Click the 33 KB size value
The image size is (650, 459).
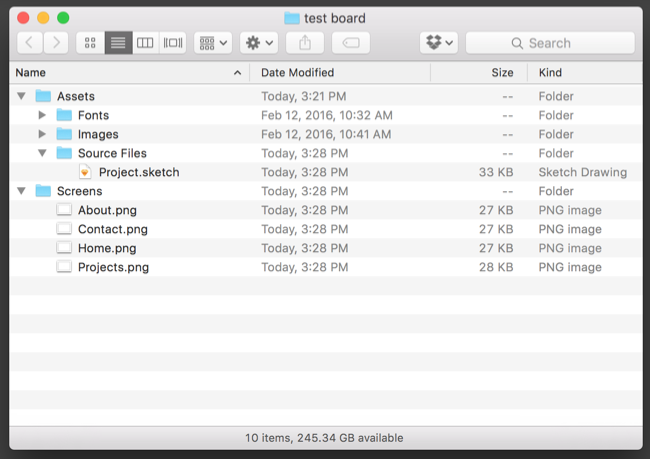click(x=496, y=172)
